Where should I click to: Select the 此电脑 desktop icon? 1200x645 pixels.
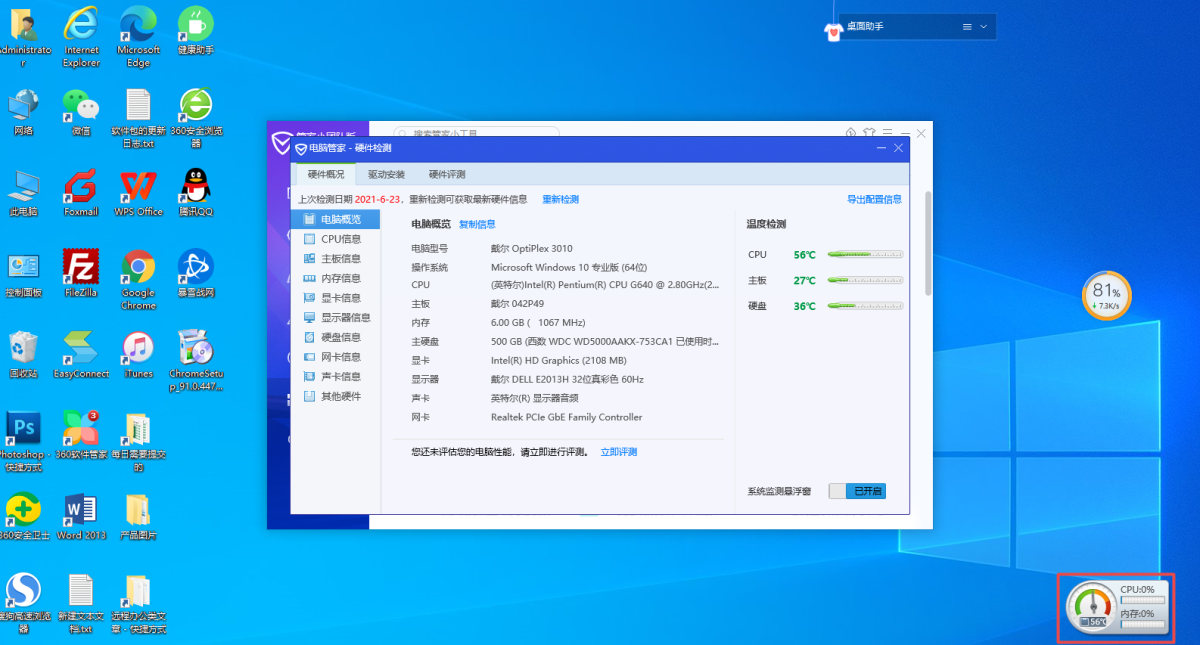coord(24,193)
